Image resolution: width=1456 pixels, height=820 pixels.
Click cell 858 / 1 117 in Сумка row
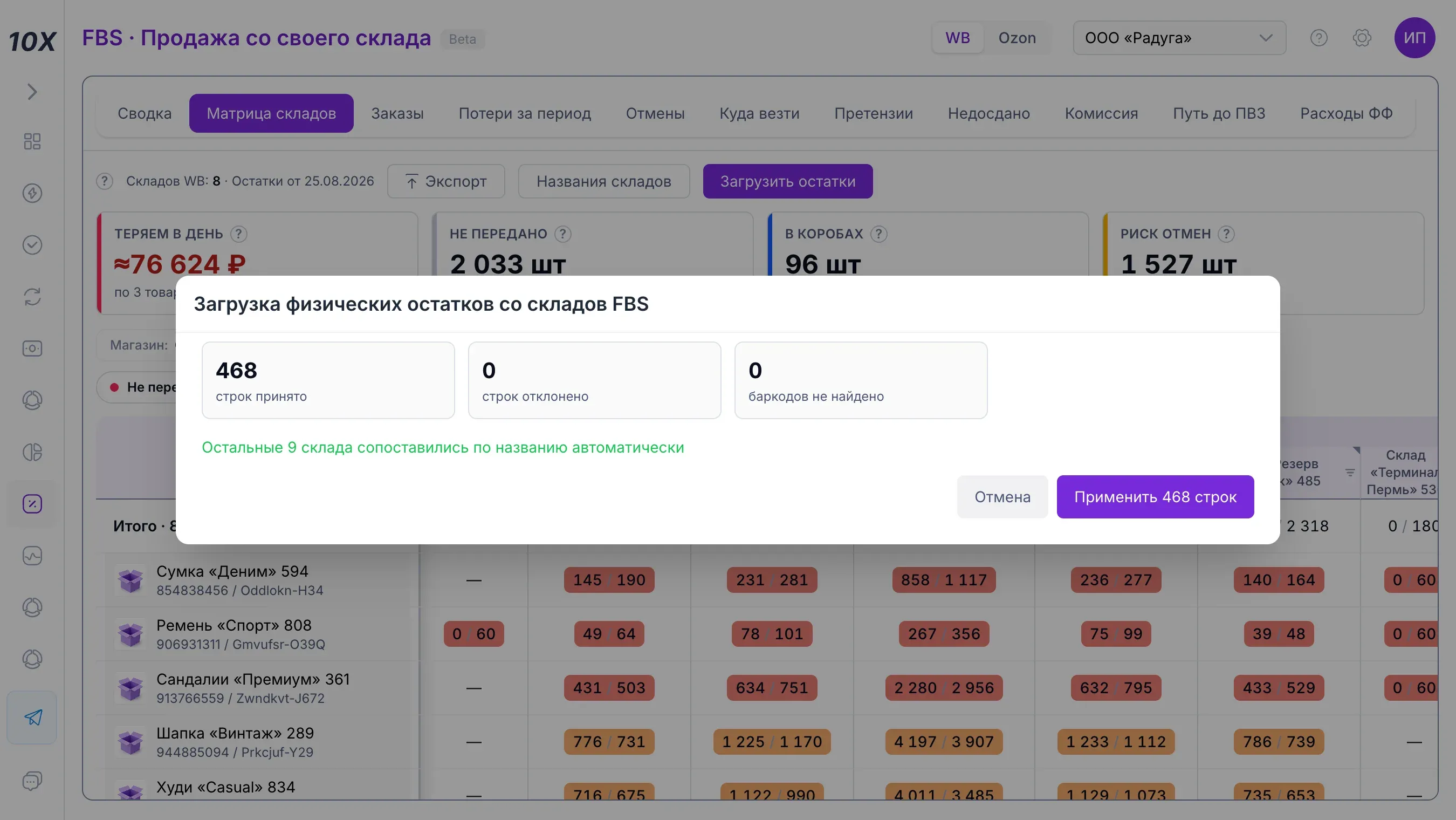(x=944, y=579)
